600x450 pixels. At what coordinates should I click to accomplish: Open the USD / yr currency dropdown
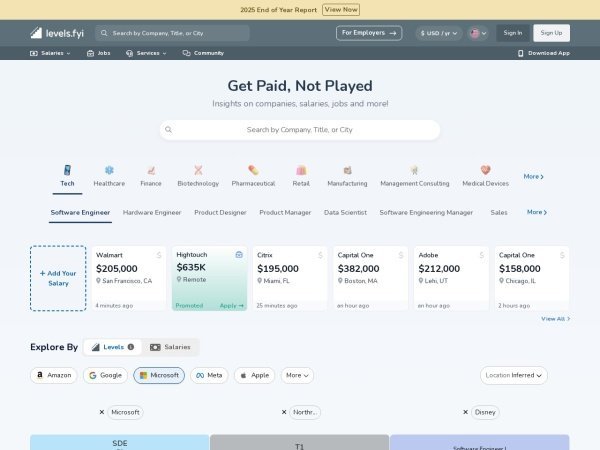point(439,33)
